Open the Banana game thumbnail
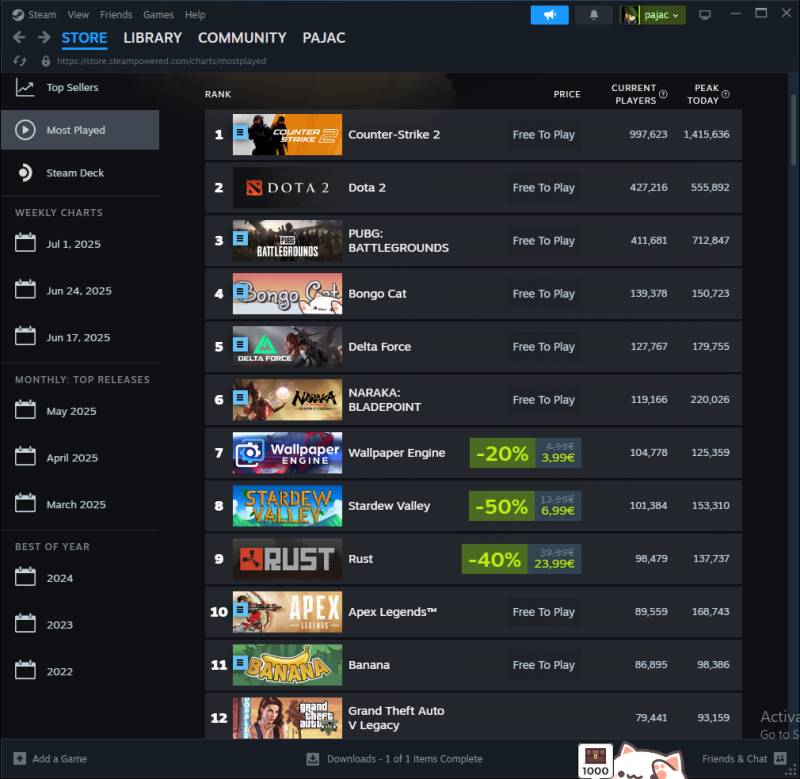 point(287,665)
